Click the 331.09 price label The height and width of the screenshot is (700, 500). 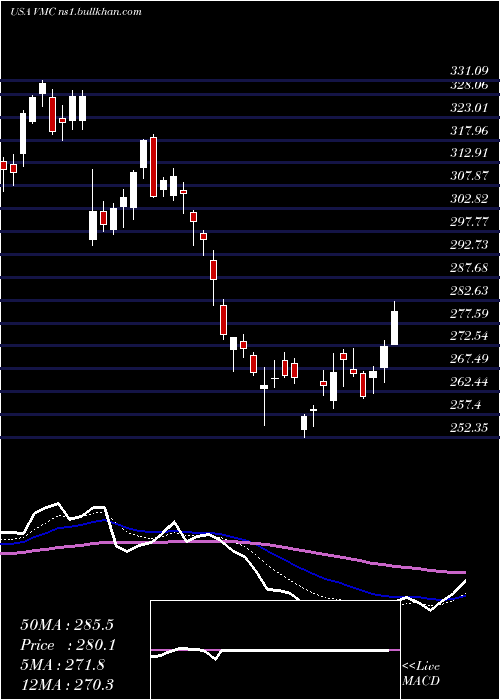(469, 71)
